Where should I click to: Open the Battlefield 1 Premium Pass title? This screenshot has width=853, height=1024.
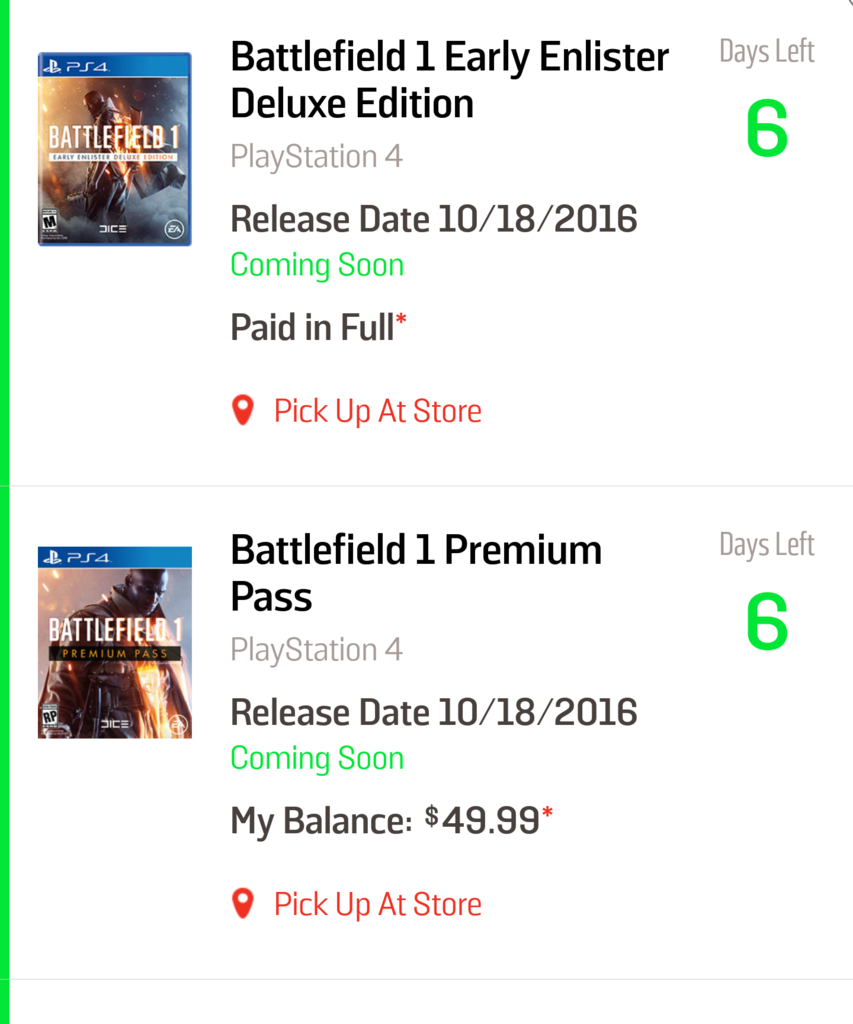point(416,573)
